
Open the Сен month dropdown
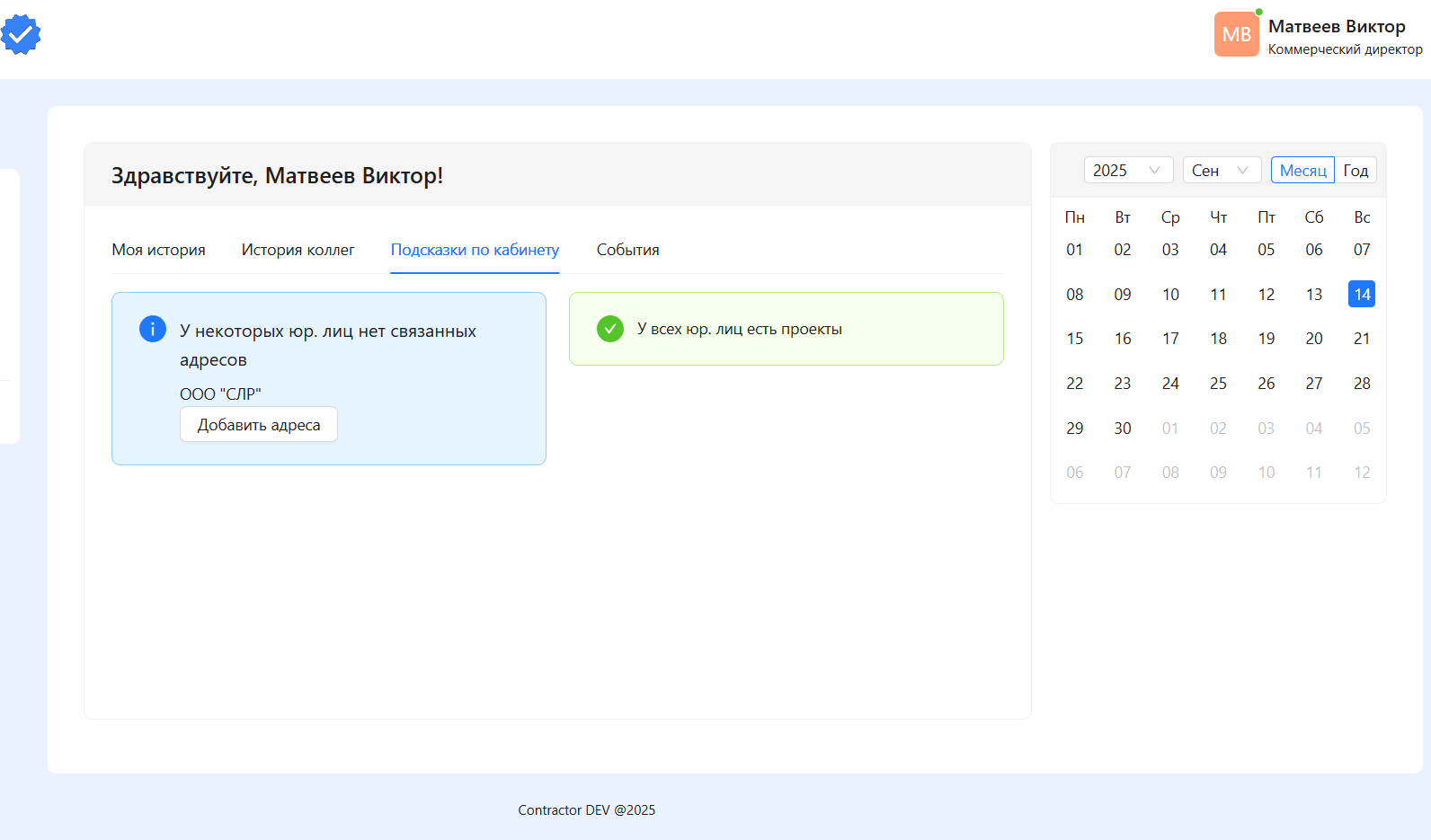(1221, 171)
